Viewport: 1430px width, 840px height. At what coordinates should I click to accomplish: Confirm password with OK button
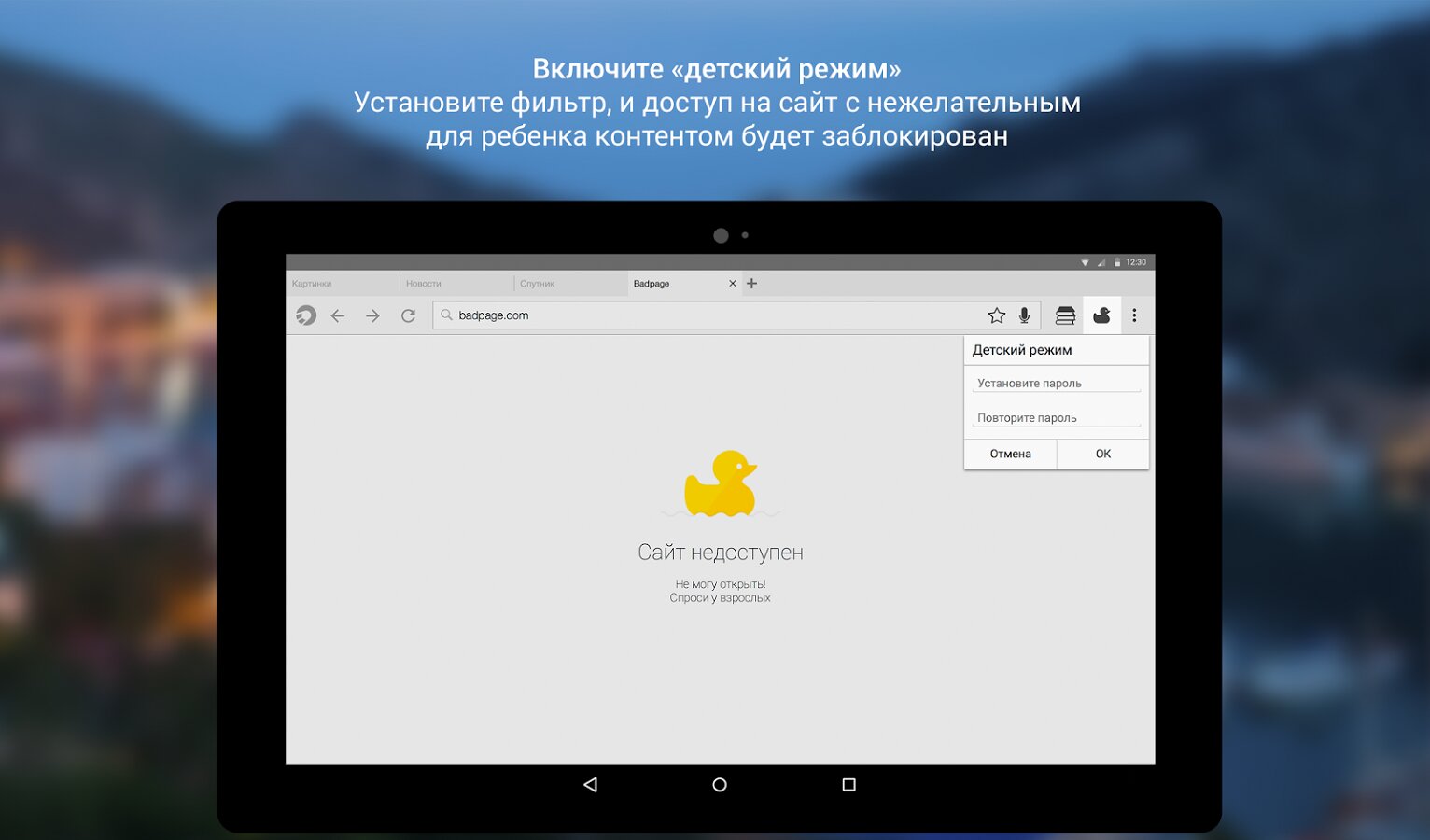pos(1102,454)
